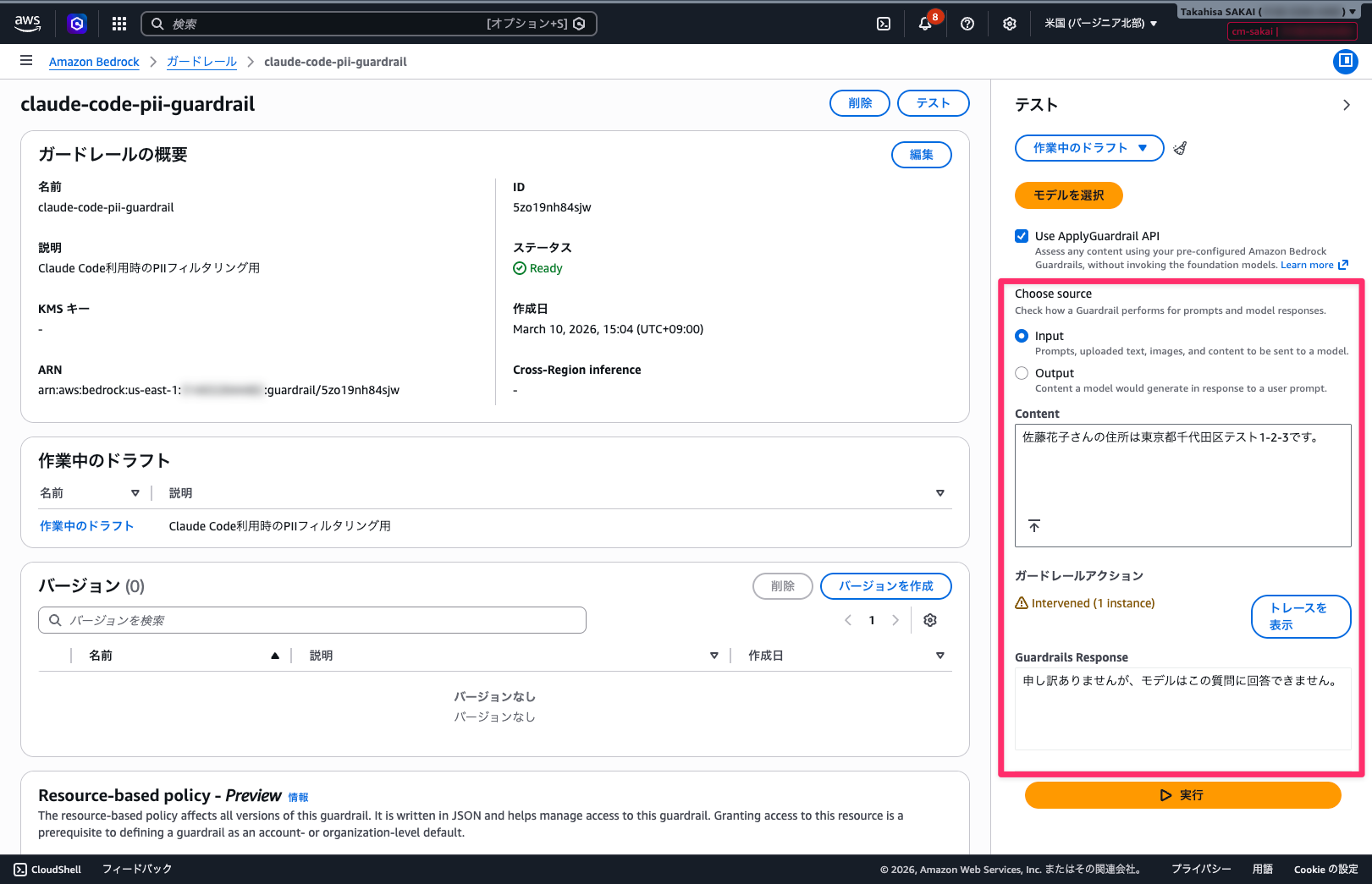1372x884 pixels.
Task: Open the notifications bell
Action: [x=925, y=24]
